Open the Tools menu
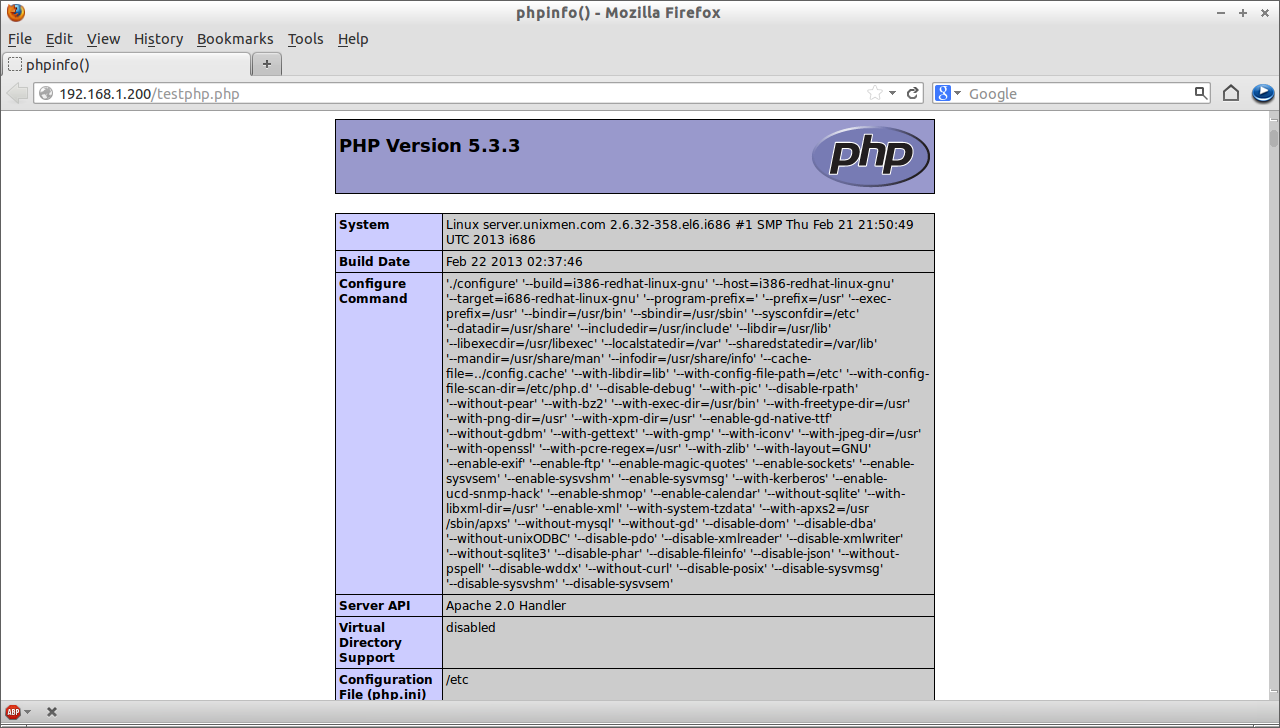This screenshot has width=1280, height=728. tap(305, 39)
